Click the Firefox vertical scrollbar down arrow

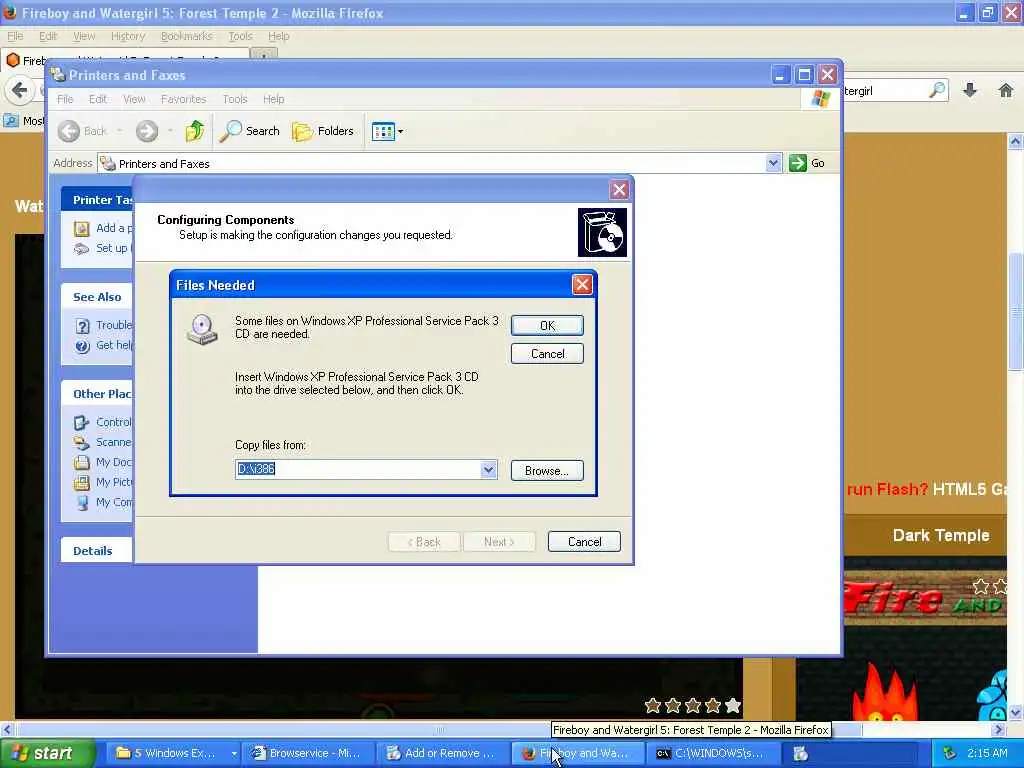pyautogui.click(x=1016, y=712)
